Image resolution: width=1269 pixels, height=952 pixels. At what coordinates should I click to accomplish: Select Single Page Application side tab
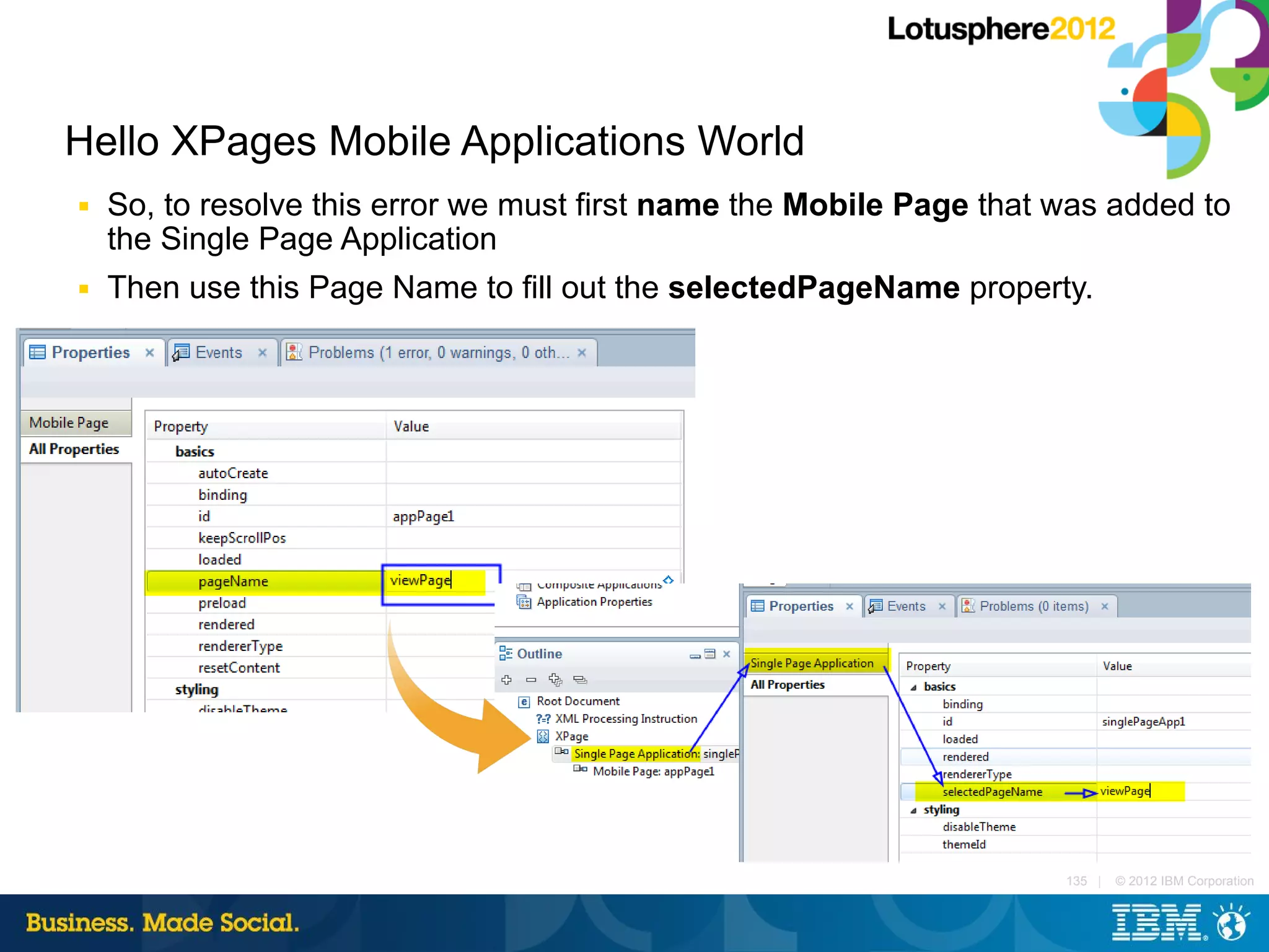coord(815,663)
